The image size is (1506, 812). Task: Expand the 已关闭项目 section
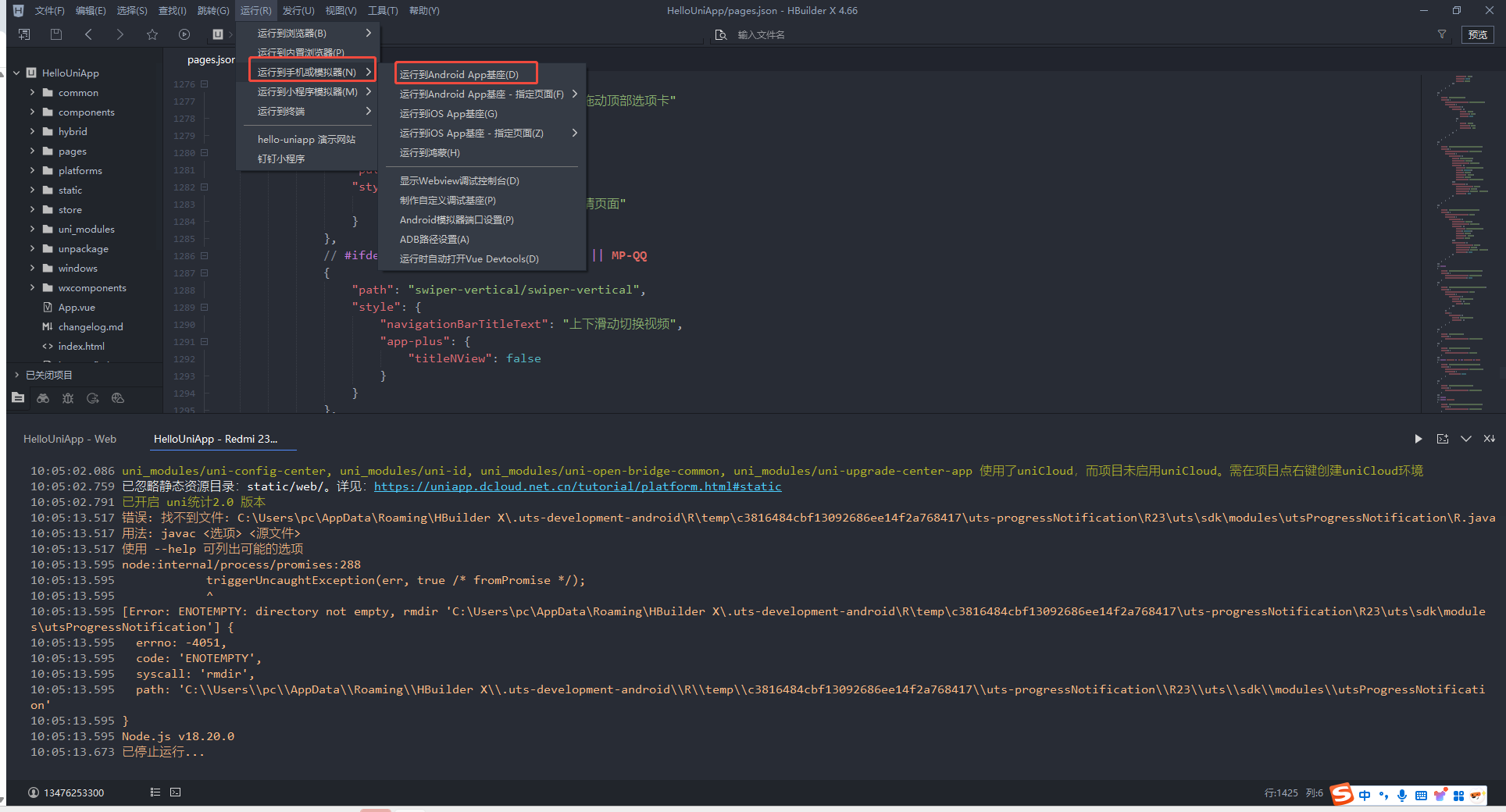click(16, 375)
